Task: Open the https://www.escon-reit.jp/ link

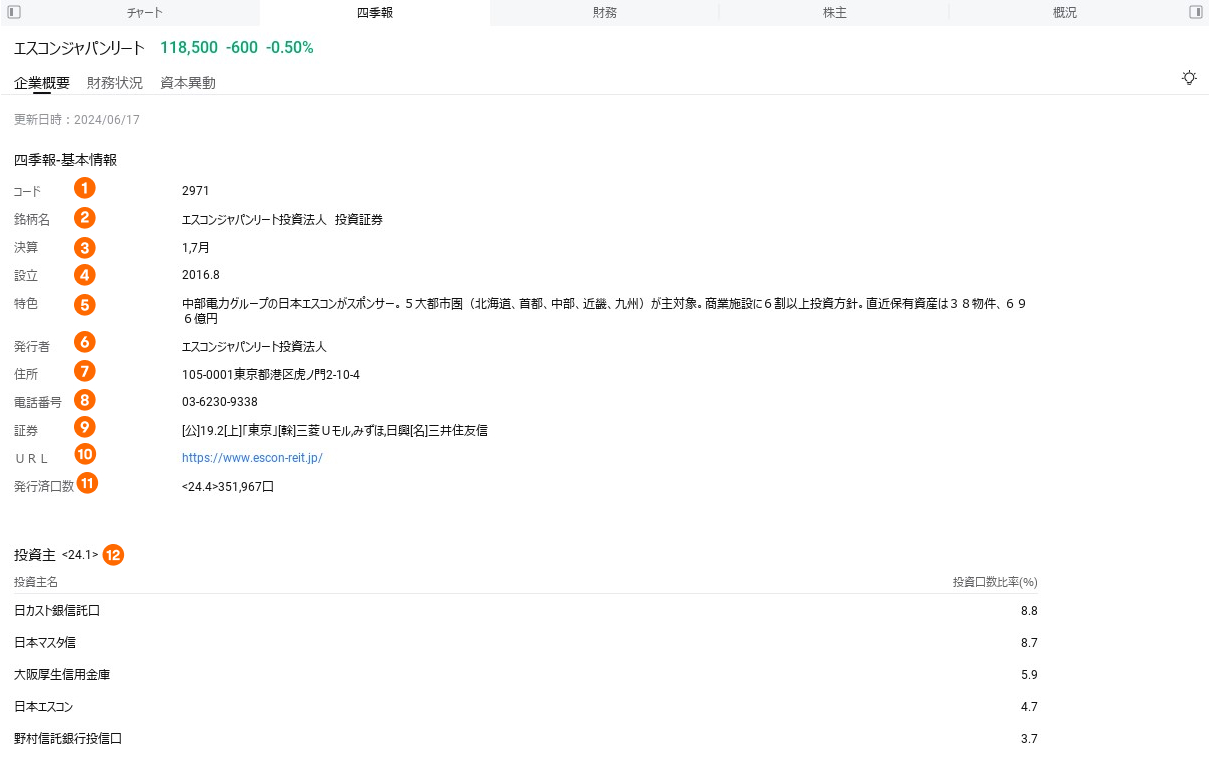Action: [x=252, y=458]
